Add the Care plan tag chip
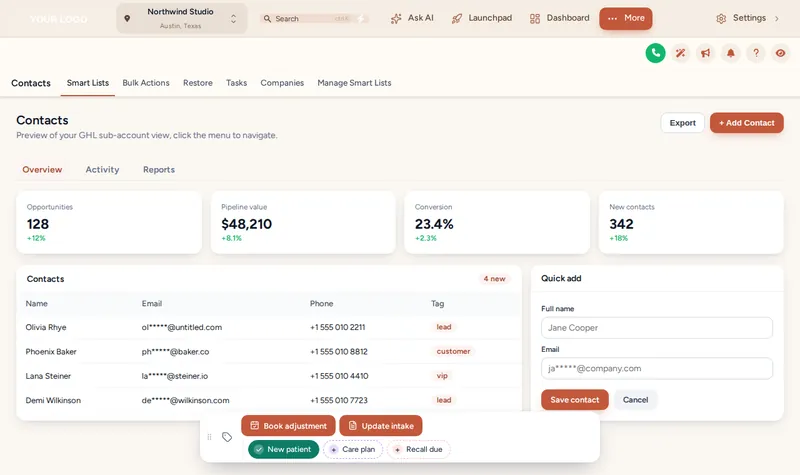The width and height of the screenshot is (800, 475). (x=353, y=449)
